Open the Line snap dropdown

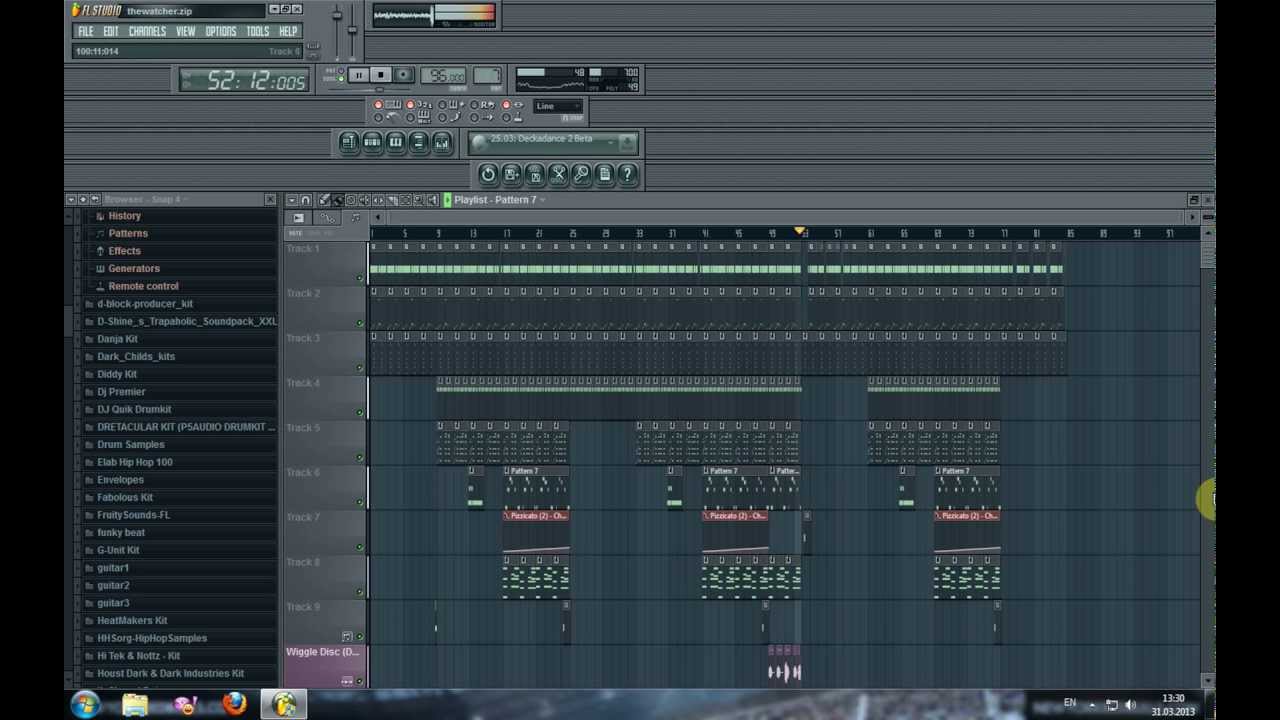coord(558,106)
